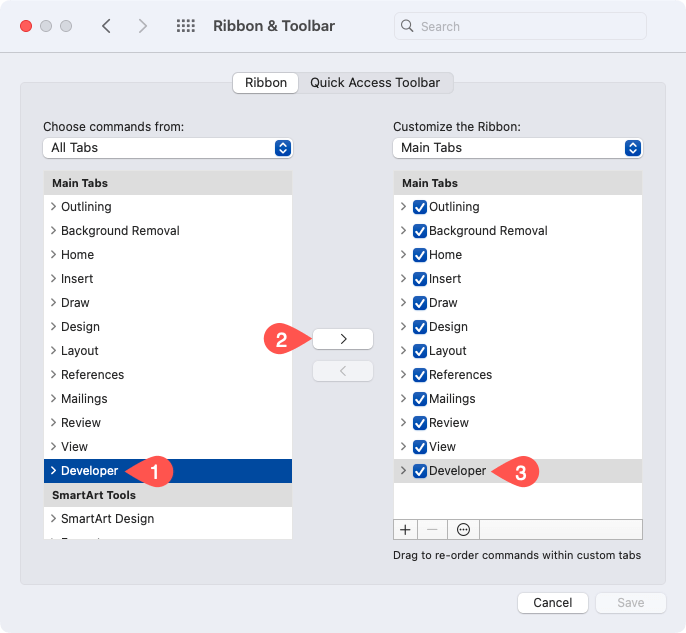Click the forward navigation arrow

click(143, 26)
